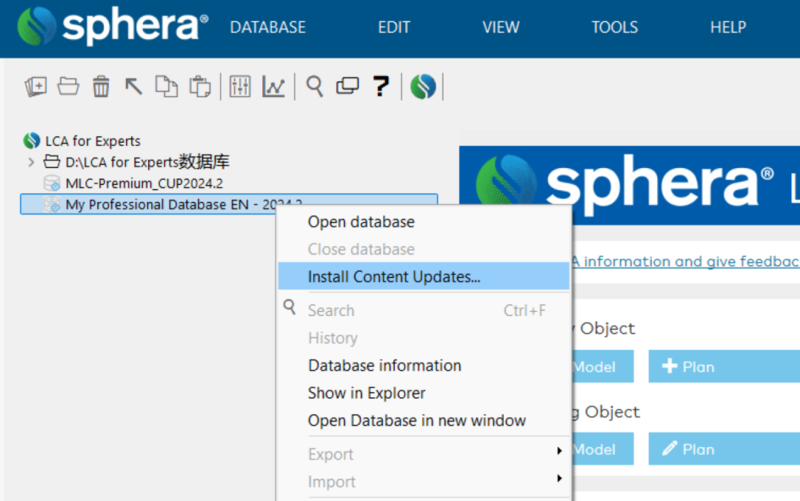The height and width of the screenshot is (501, 800).
Task: Click the question mark help icon
Action: click(380, 87)
